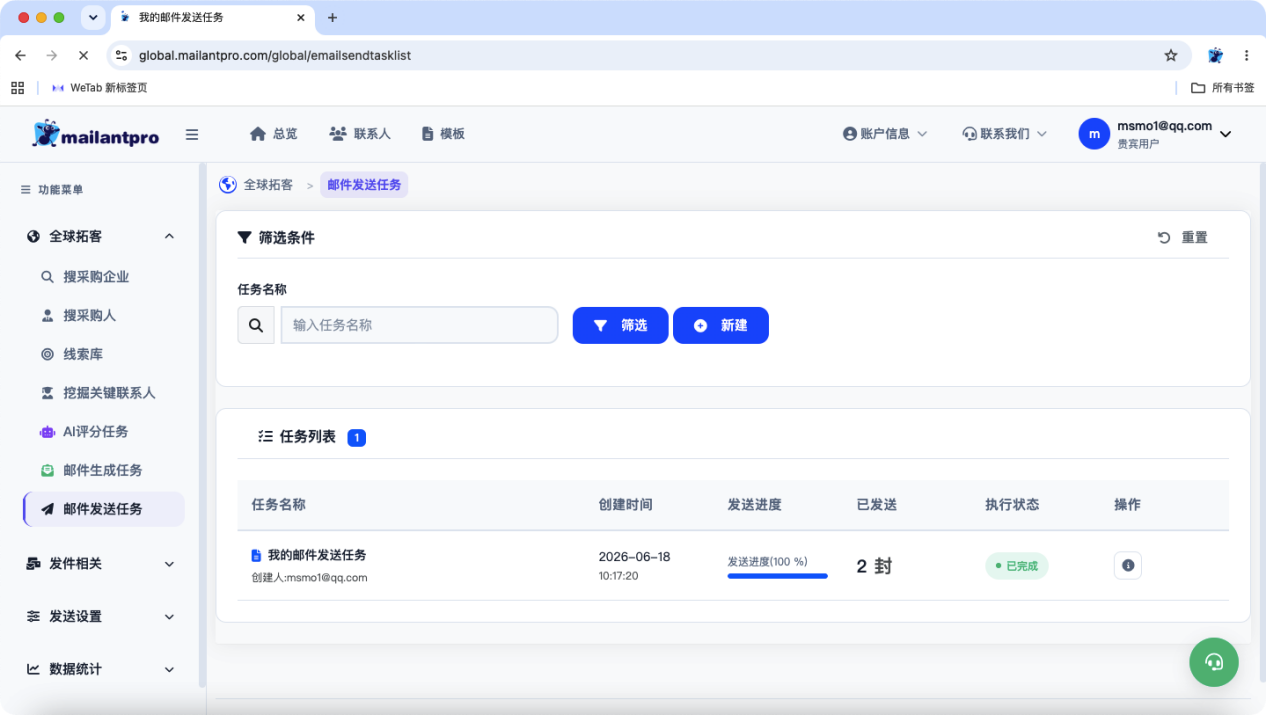Bookmark the page with star icon
The width and height of the screenshot is (1266, 715).
(1171, 55)
